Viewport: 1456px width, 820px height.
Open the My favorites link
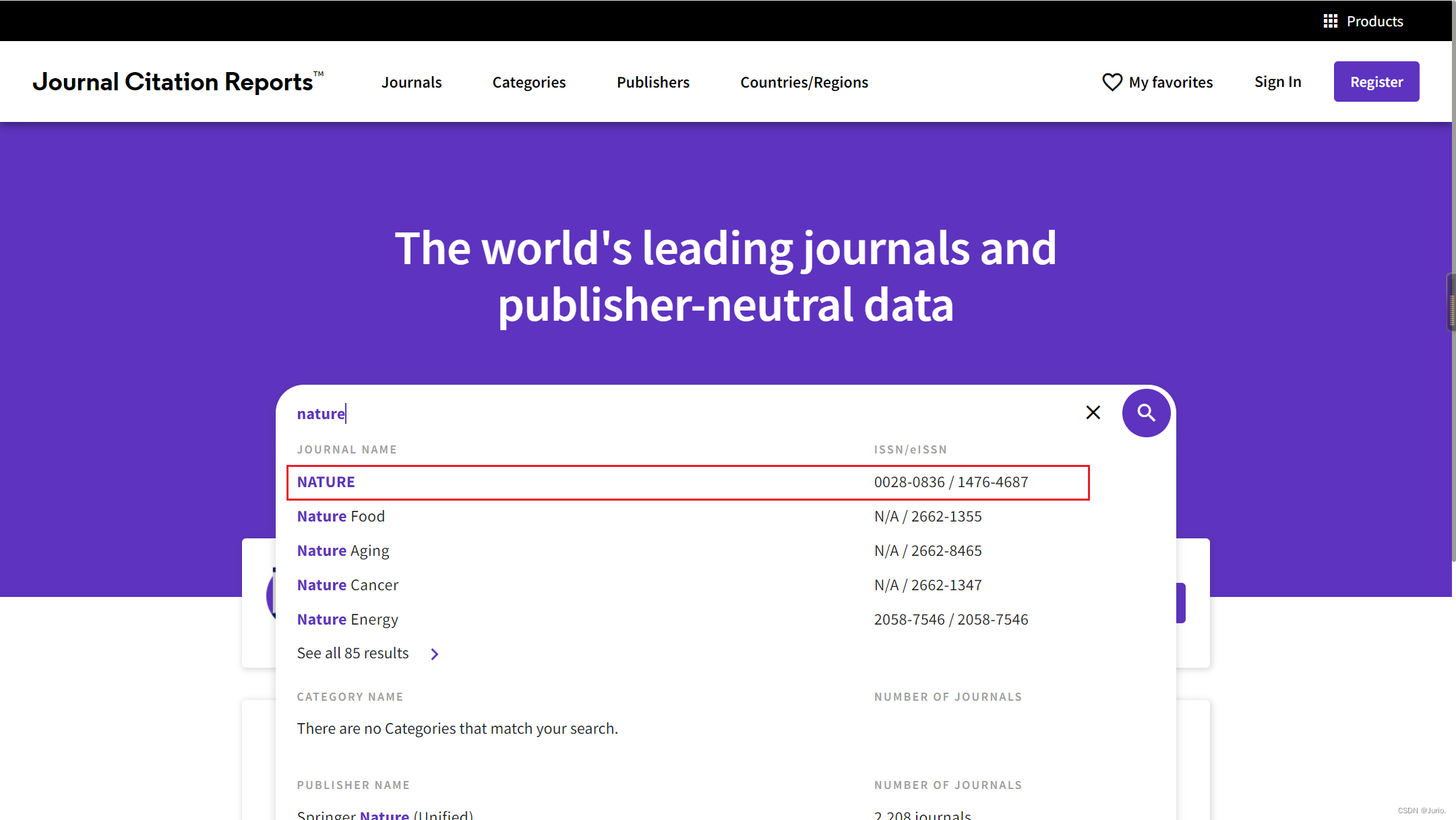(1171, 82)
